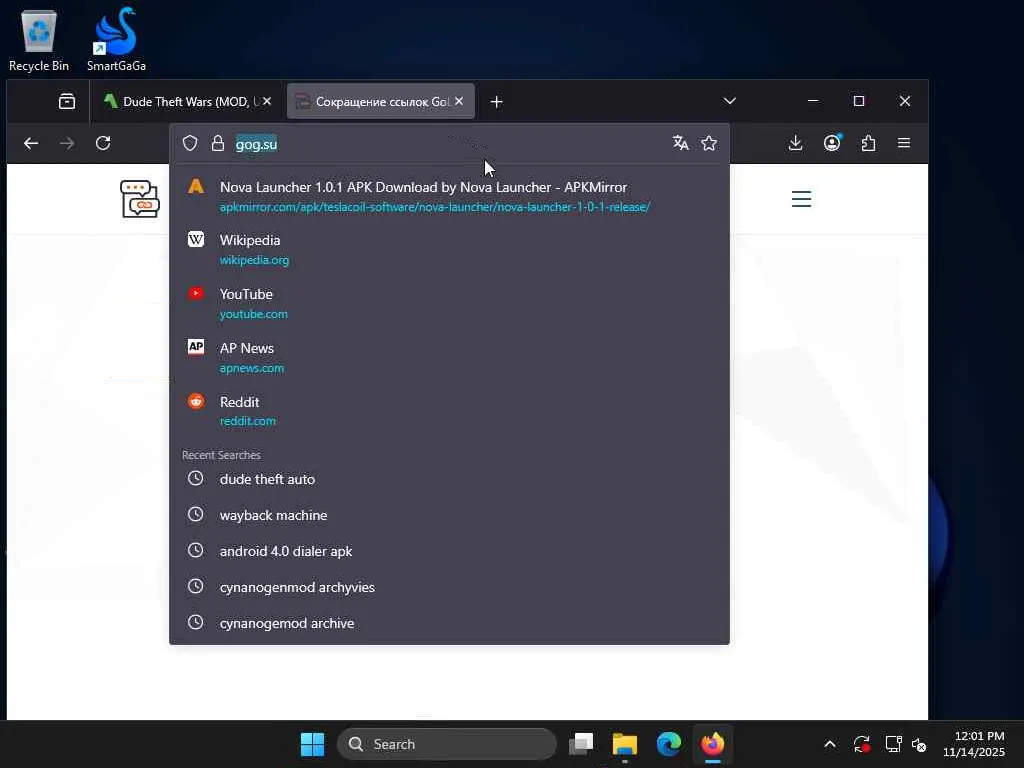
Task: Open a new tab with plus button
Action: pyautogui.click(x=496, y=102)
